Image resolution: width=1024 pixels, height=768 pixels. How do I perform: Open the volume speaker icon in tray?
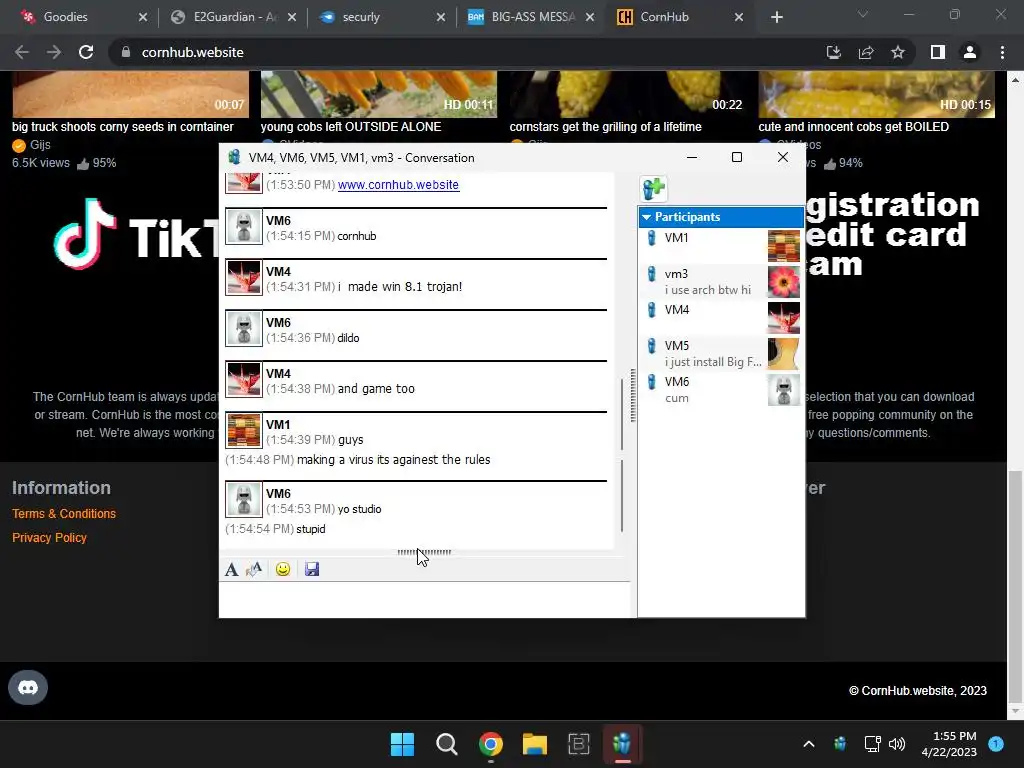897,744
